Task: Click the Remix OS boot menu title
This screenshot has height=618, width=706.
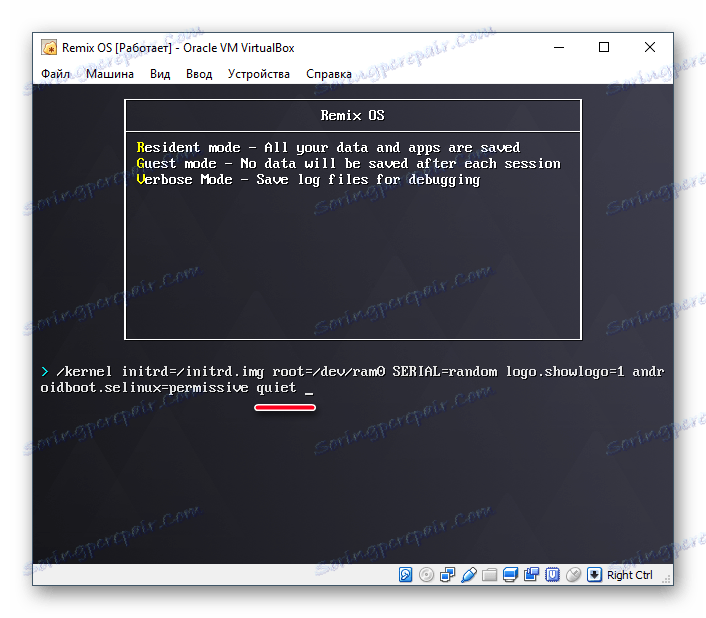Action: (x=353, y=115)
